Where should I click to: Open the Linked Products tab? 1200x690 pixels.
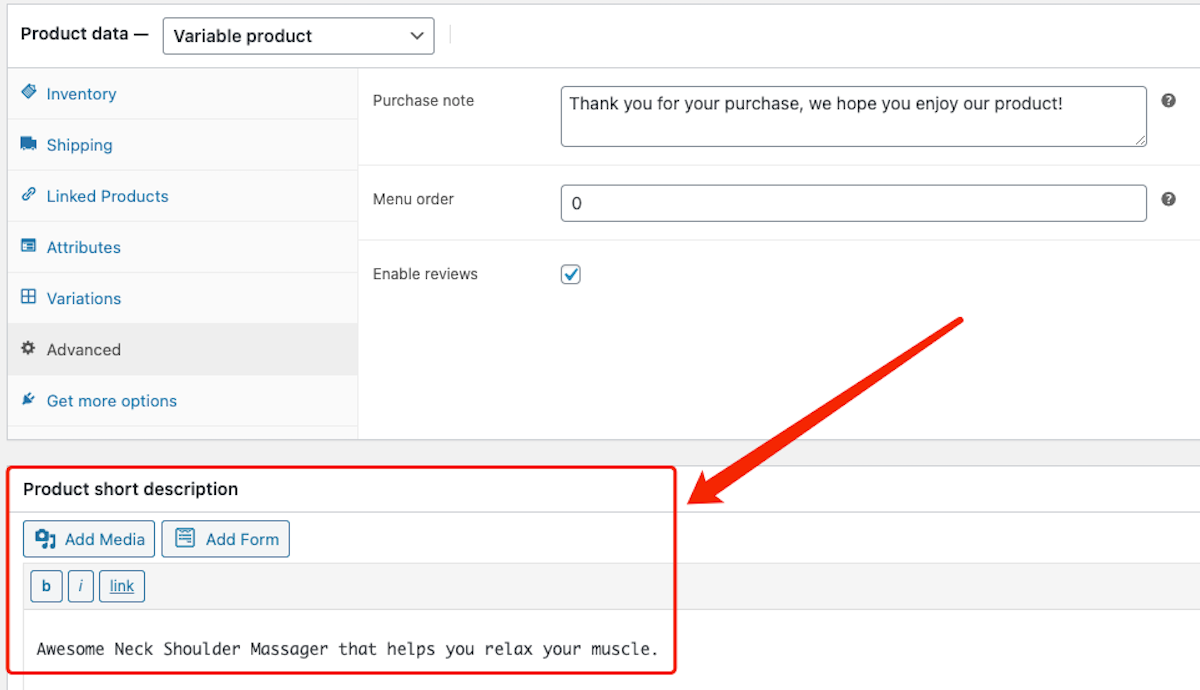(x=182, y=196)
